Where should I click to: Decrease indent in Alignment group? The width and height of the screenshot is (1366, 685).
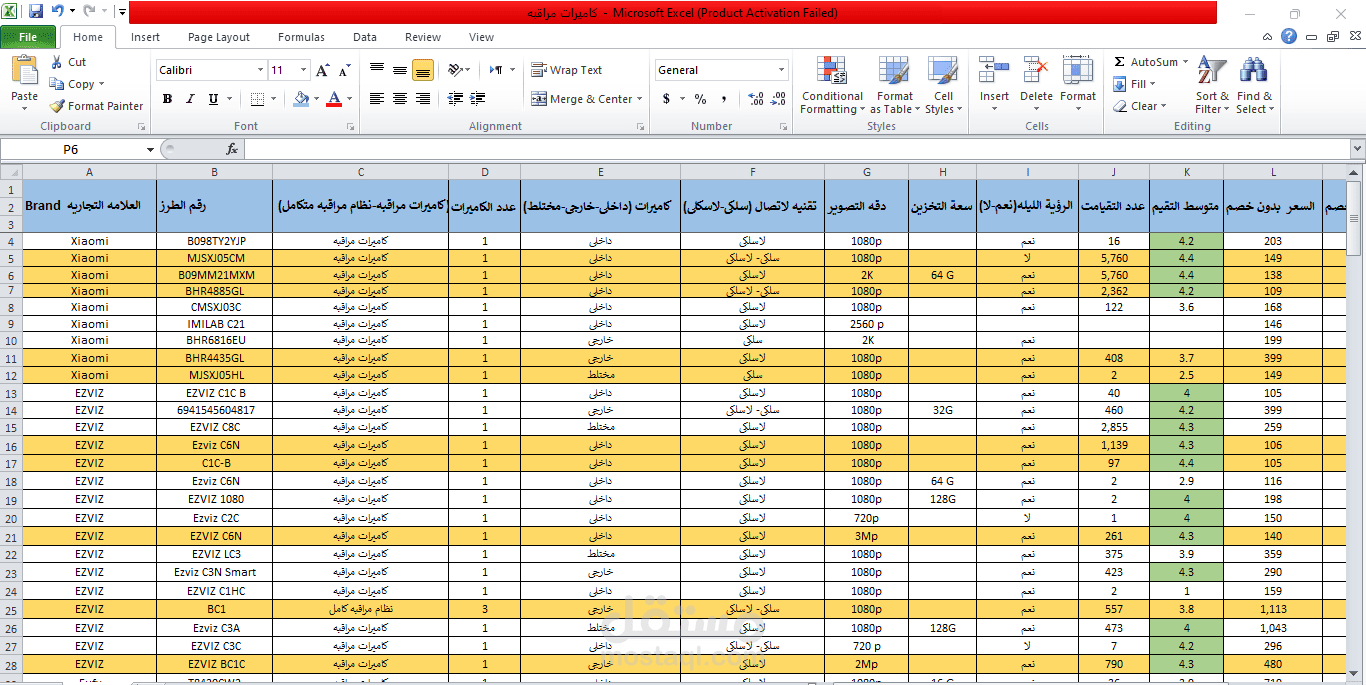coord(456,99)
